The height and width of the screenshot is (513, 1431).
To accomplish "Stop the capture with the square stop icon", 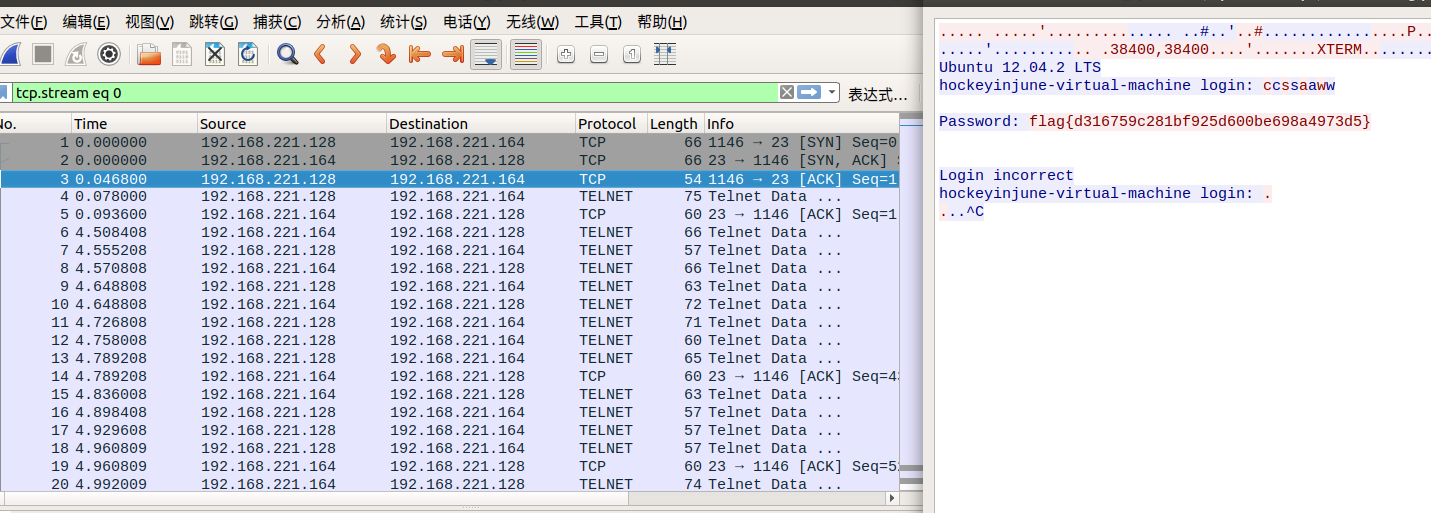I will click(43, 54).
